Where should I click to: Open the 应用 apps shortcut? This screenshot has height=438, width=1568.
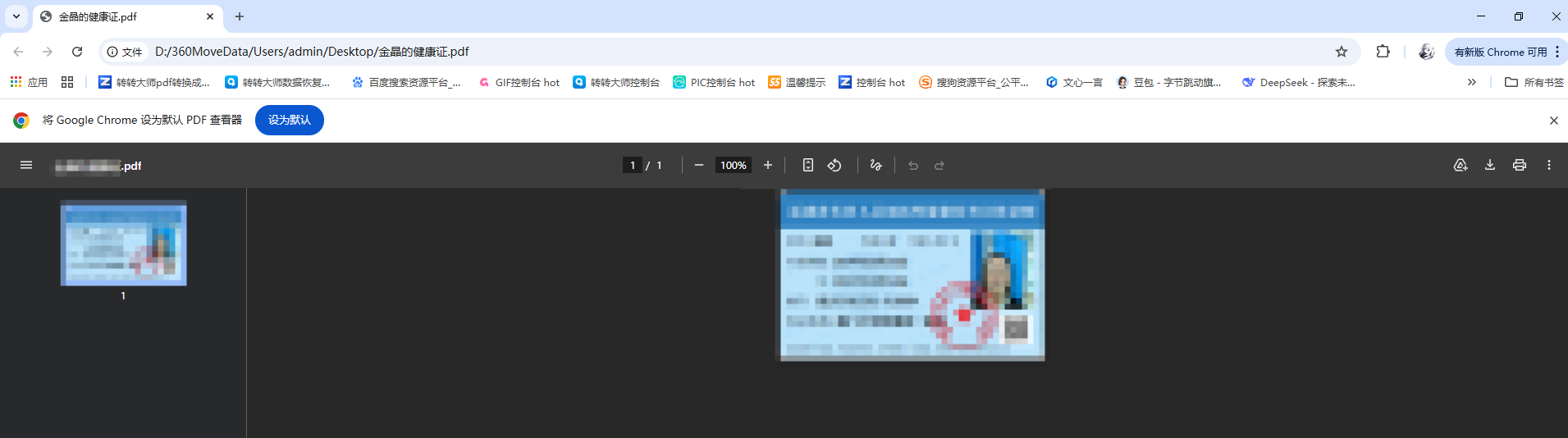point(29,82)
